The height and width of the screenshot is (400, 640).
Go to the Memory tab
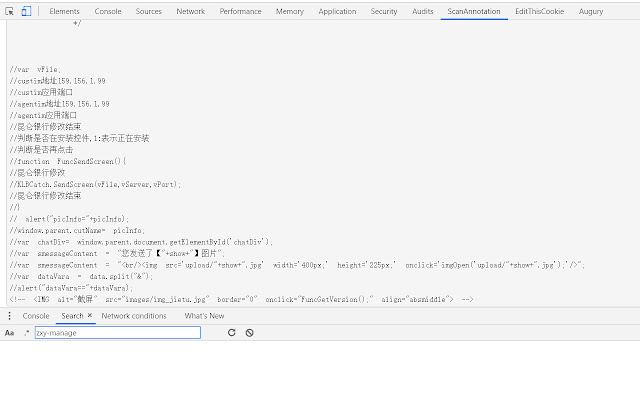(x=290, y=11)
